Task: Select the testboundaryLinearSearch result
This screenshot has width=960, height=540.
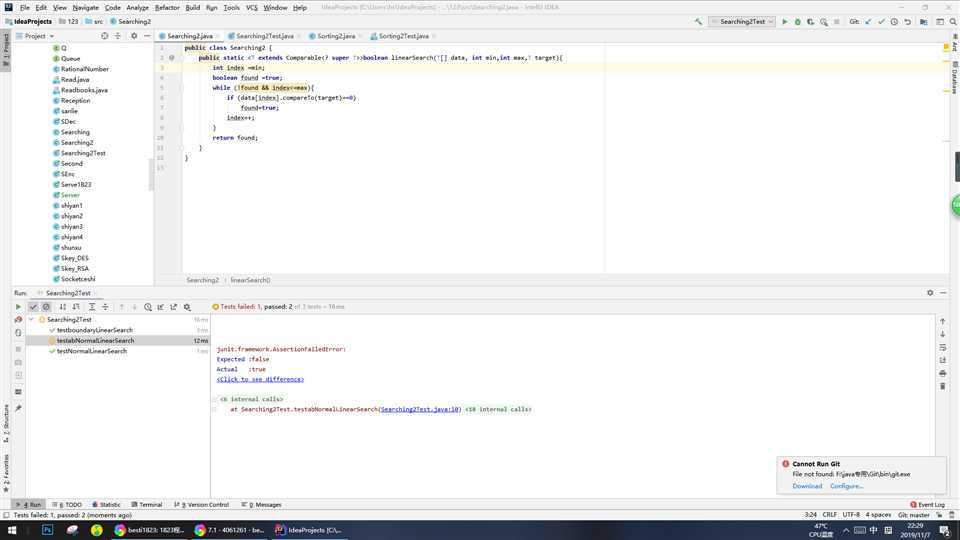Action: (x=94, y=330)
